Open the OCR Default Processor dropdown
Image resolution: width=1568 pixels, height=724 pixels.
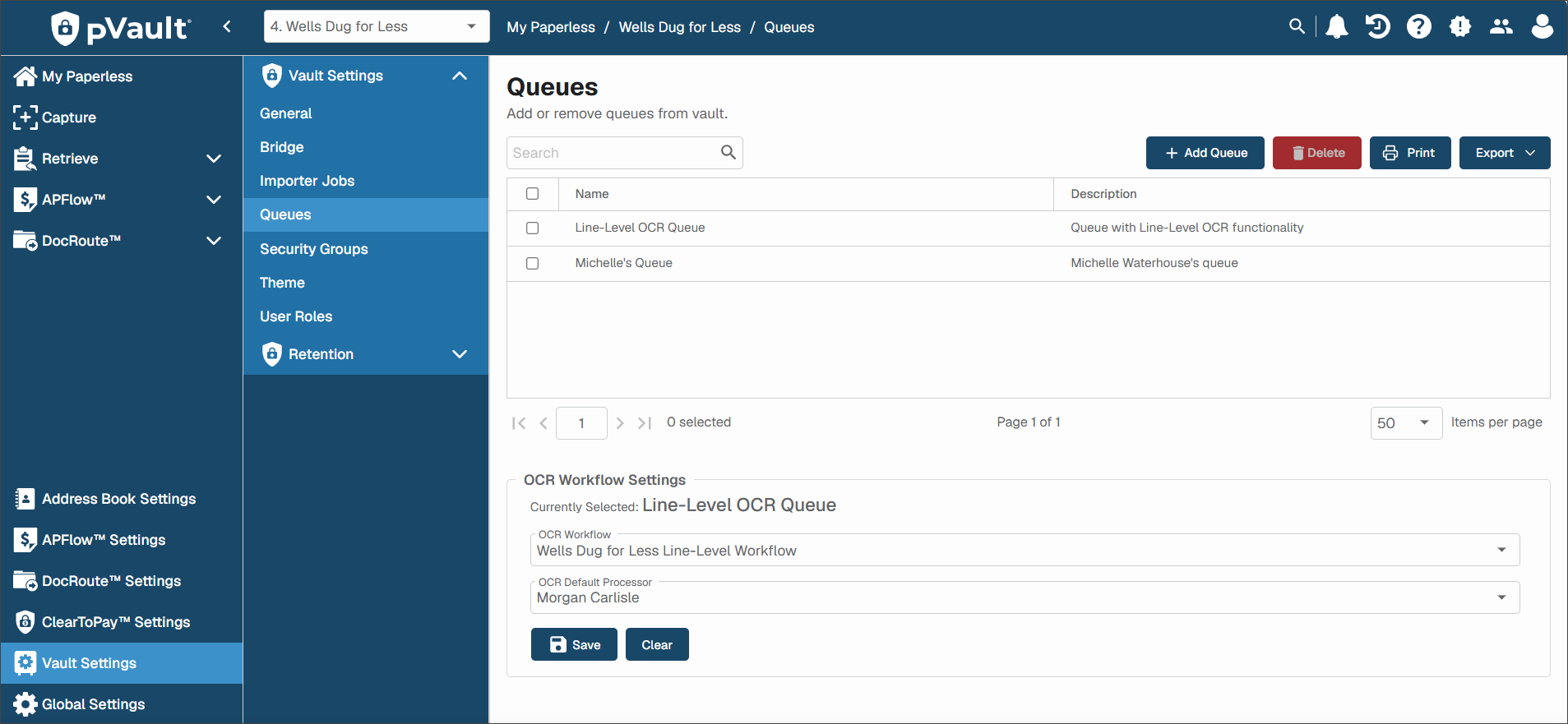click(x=1025, y=597)
